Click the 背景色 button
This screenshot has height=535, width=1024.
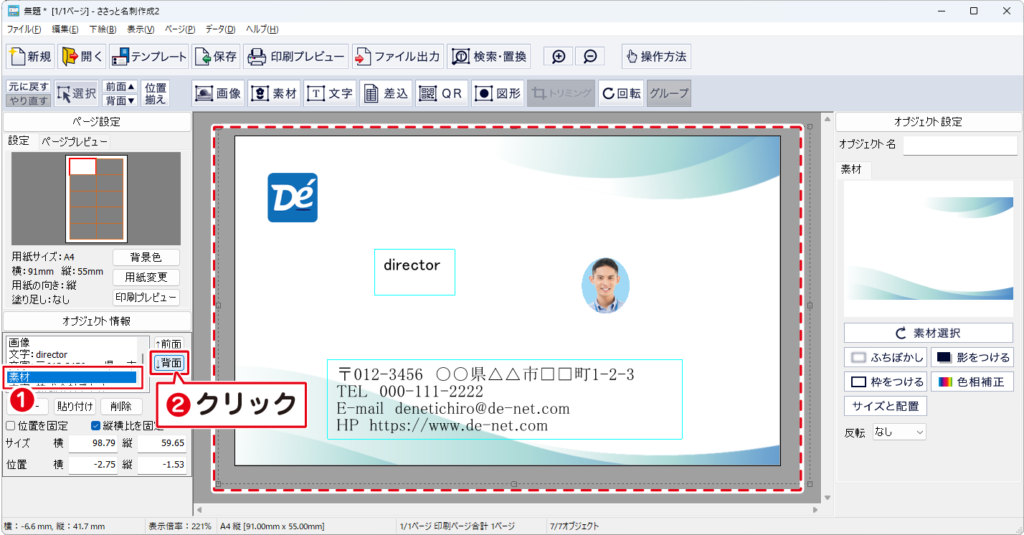tap(146, 257)
